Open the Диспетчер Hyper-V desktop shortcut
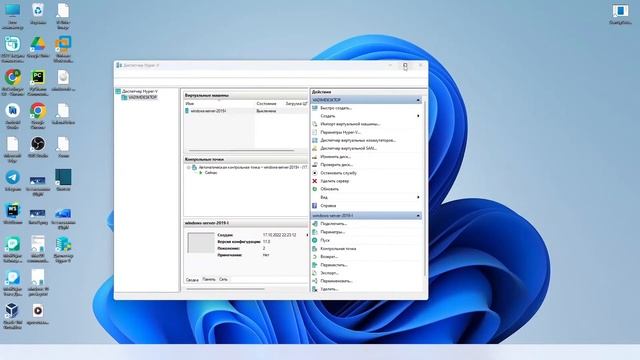640x360 pixels. (63, 249)
